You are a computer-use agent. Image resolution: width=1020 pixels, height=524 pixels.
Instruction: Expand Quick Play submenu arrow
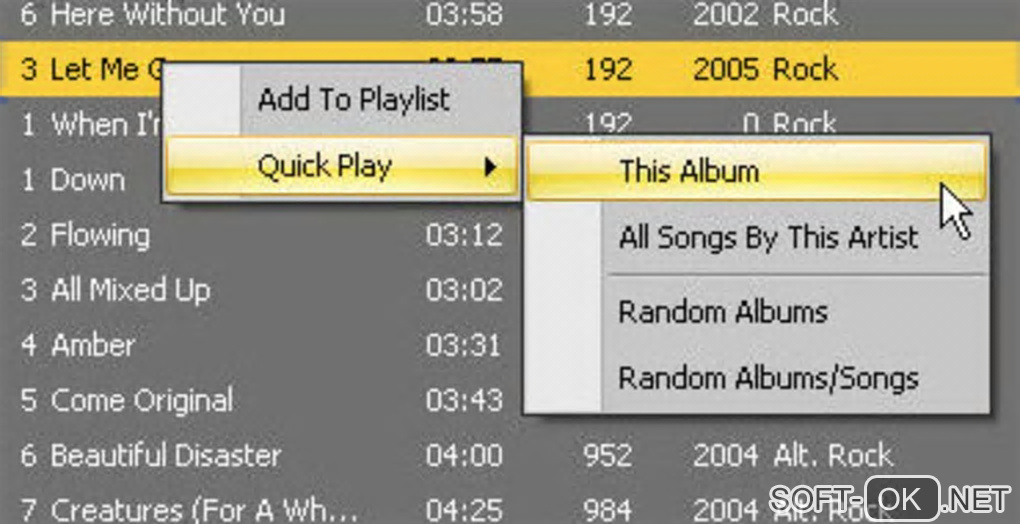coord(490,168)
